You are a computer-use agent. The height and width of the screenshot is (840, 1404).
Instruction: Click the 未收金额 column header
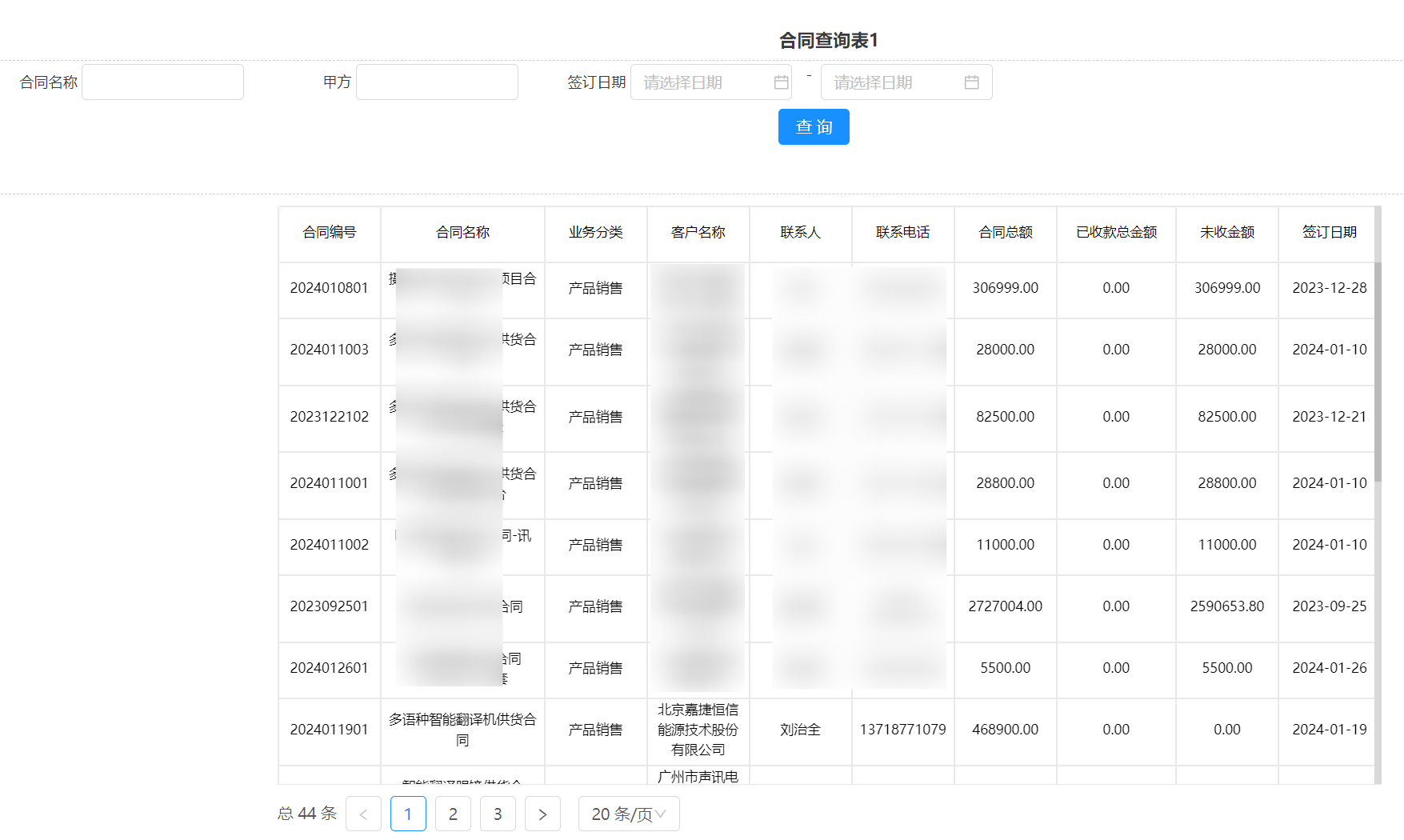coord(1227,233)
